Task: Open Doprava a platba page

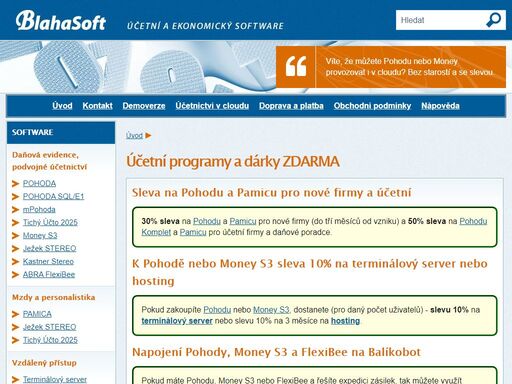Action: (x=291, y=106)
